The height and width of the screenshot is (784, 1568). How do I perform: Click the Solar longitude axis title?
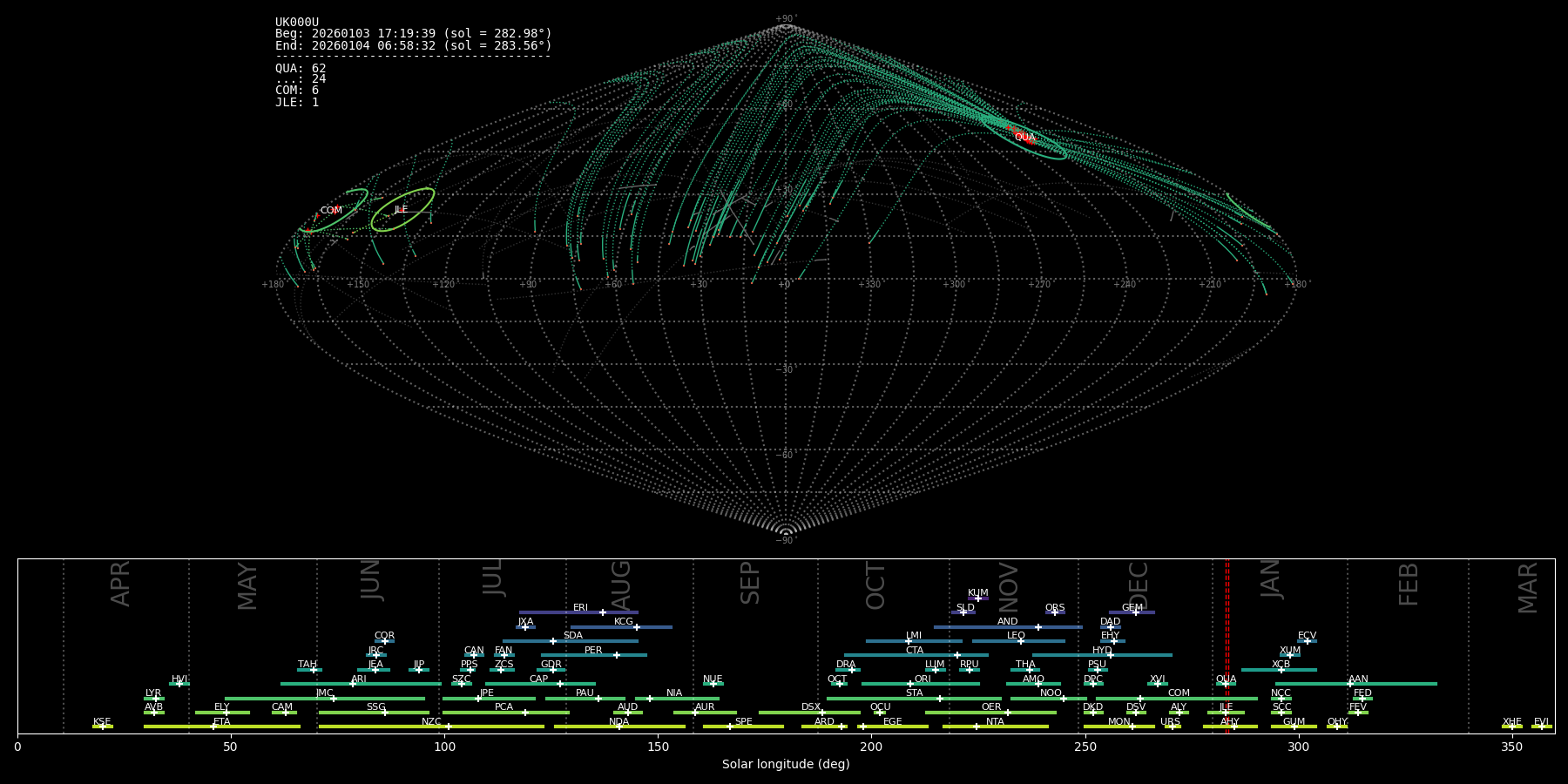tap(785, 764)
